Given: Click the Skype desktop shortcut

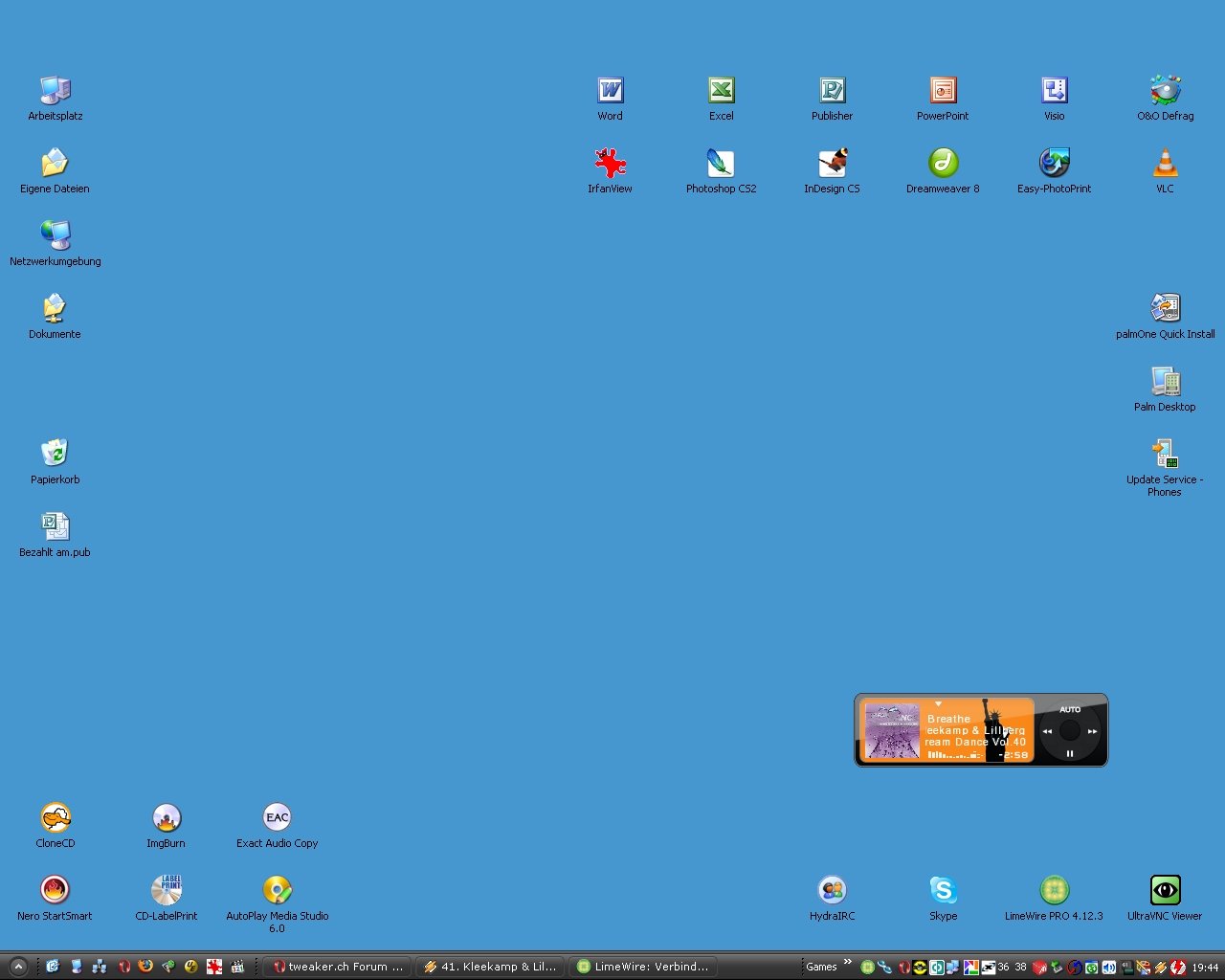Looking at the screenshot, I should 943,891.
